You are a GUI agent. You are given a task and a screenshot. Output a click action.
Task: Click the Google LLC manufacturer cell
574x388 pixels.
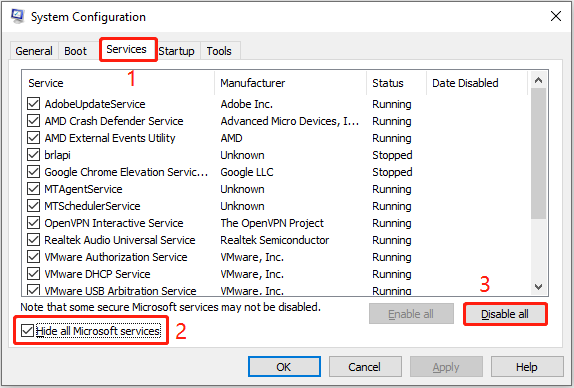[x=247, y=172]
